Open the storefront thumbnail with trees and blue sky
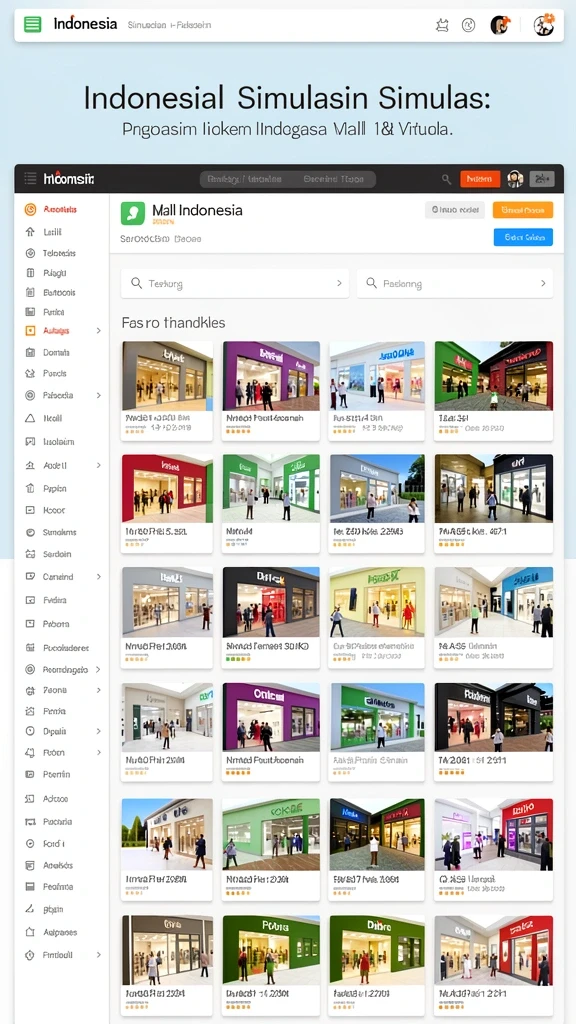 click(167, 834)
